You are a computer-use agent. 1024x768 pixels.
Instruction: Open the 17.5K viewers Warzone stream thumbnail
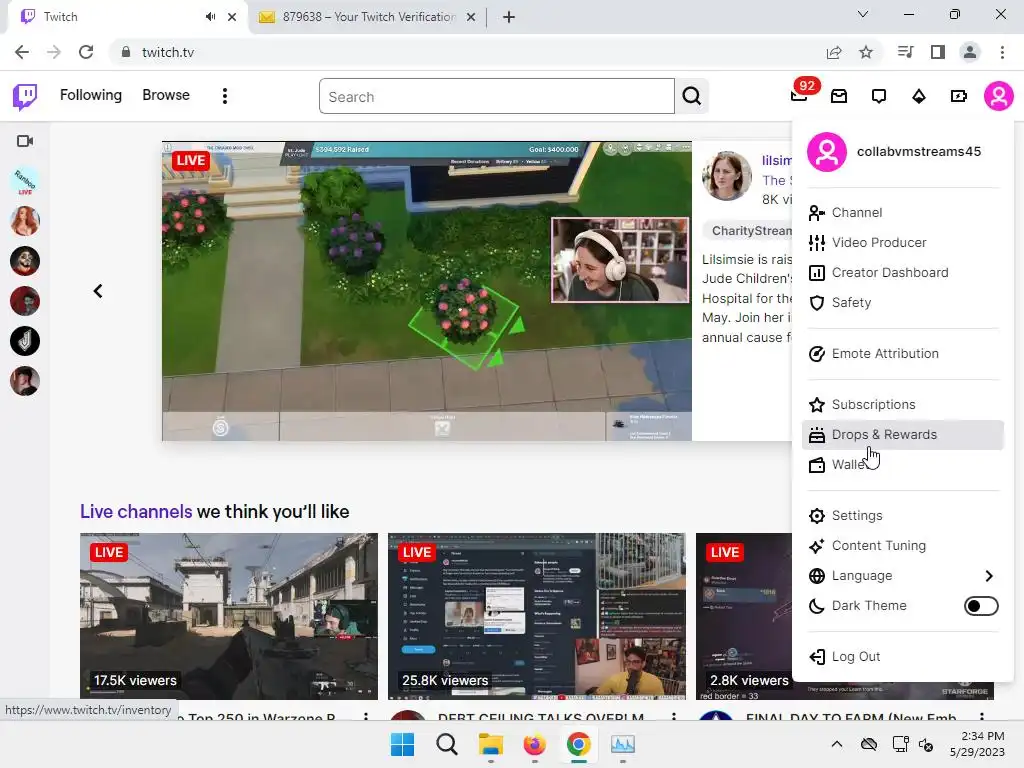[x=229, y=616]
